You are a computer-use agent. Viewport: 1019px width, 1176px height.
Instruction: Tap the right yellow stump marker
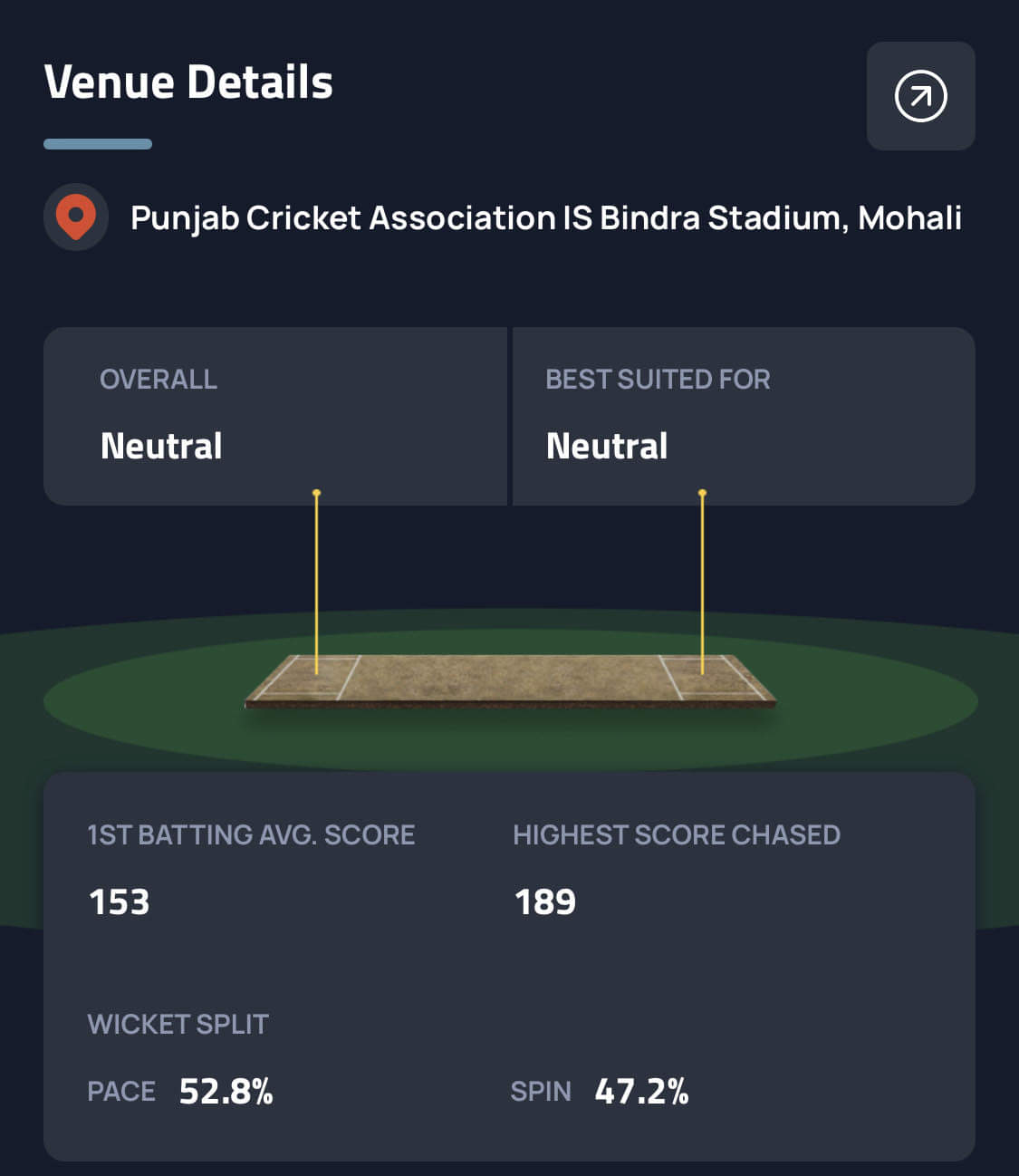[702, 580]
